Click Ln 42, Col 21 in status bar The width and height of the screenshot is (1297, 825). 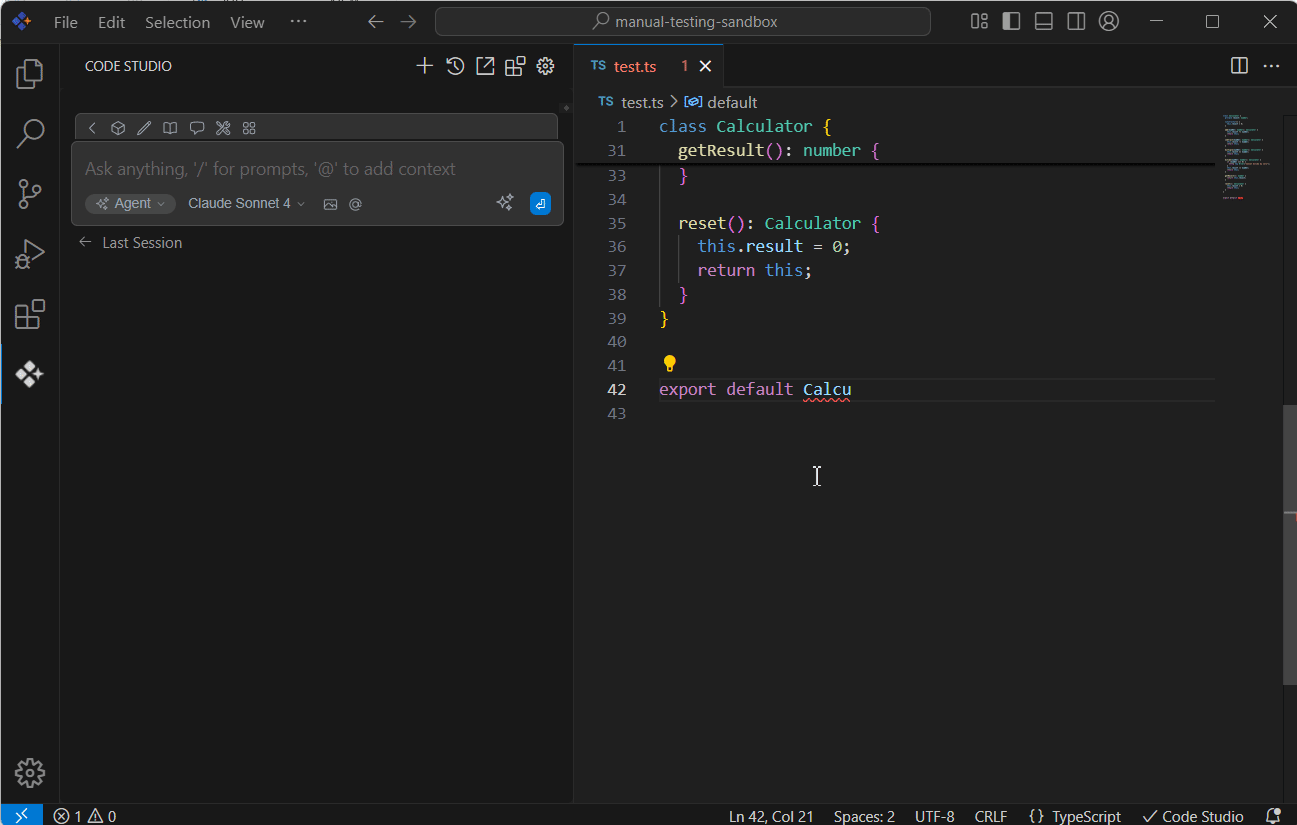pyautogui.click(x=770, y=816)
